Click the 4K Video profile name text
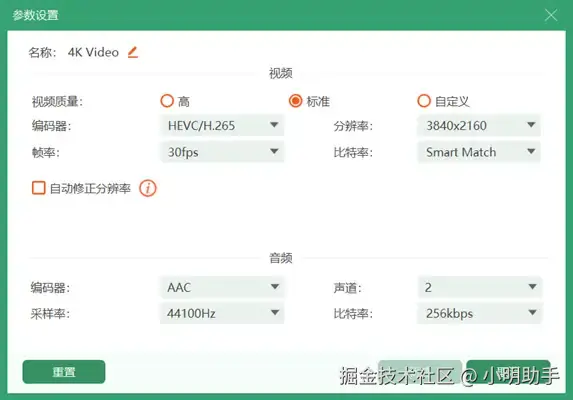The image size is (573, 400). coord(93,52)
